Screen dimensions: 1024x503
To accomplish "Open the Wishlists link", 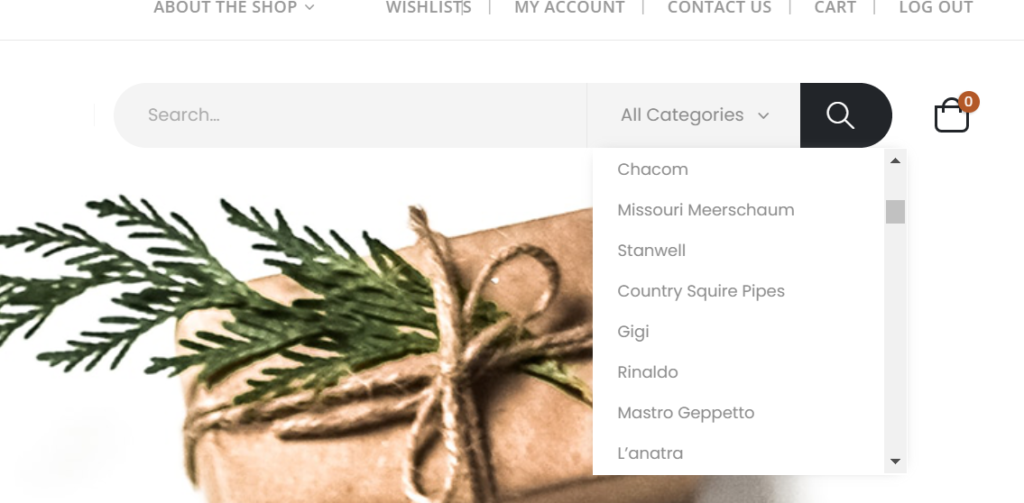I will pos(428,8).
